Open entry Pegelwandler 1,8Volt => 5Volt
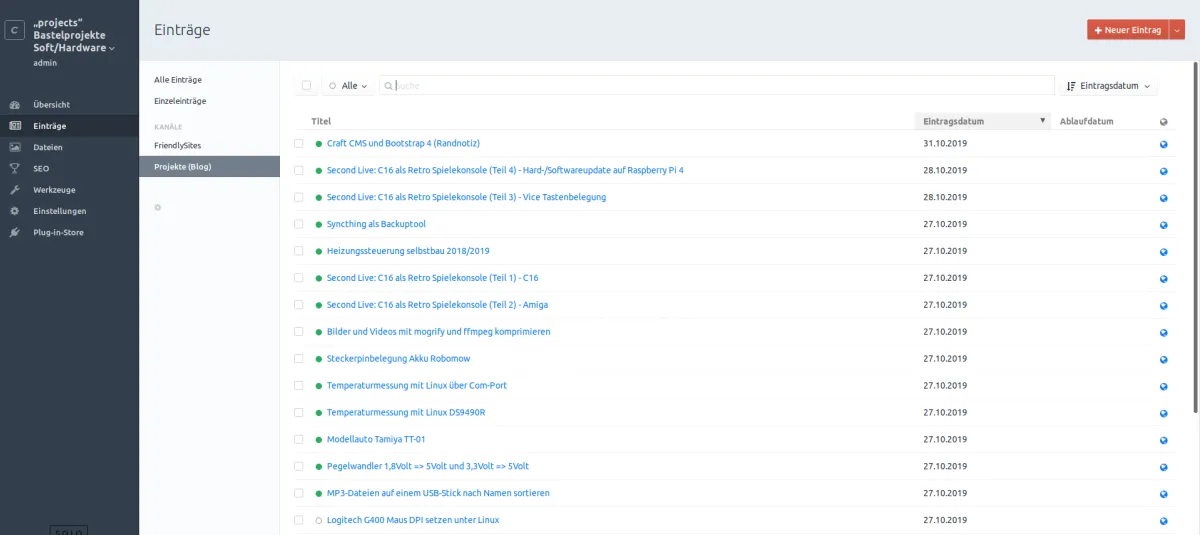The image size is (1200, 535). coord(427,466)
